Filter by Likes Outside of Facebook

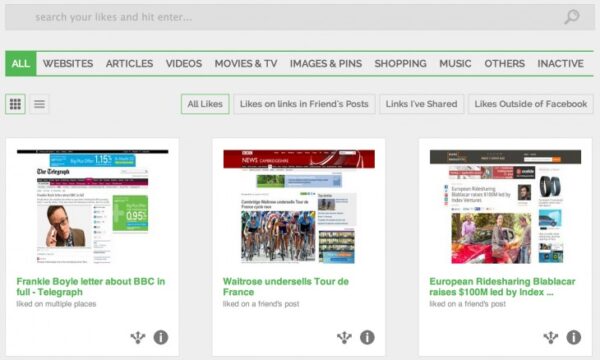coord(531,104)
